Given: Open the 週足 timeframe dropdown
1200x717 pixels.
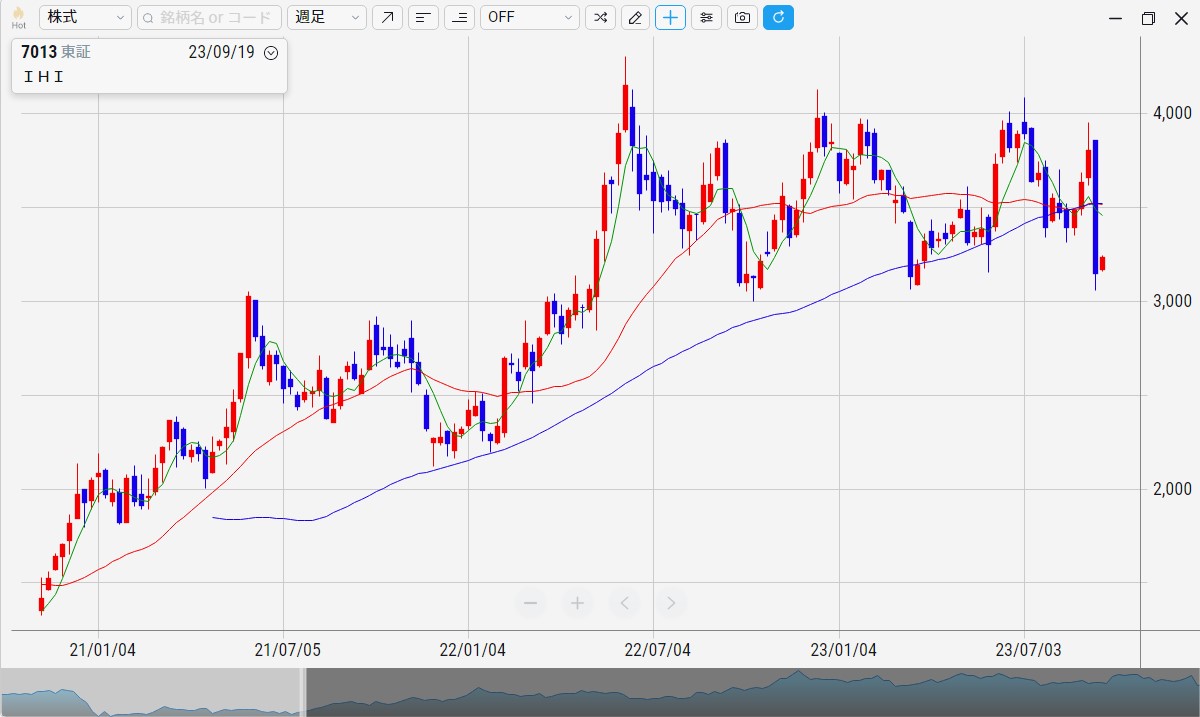Looking at the screenshot, I should 327,17.
